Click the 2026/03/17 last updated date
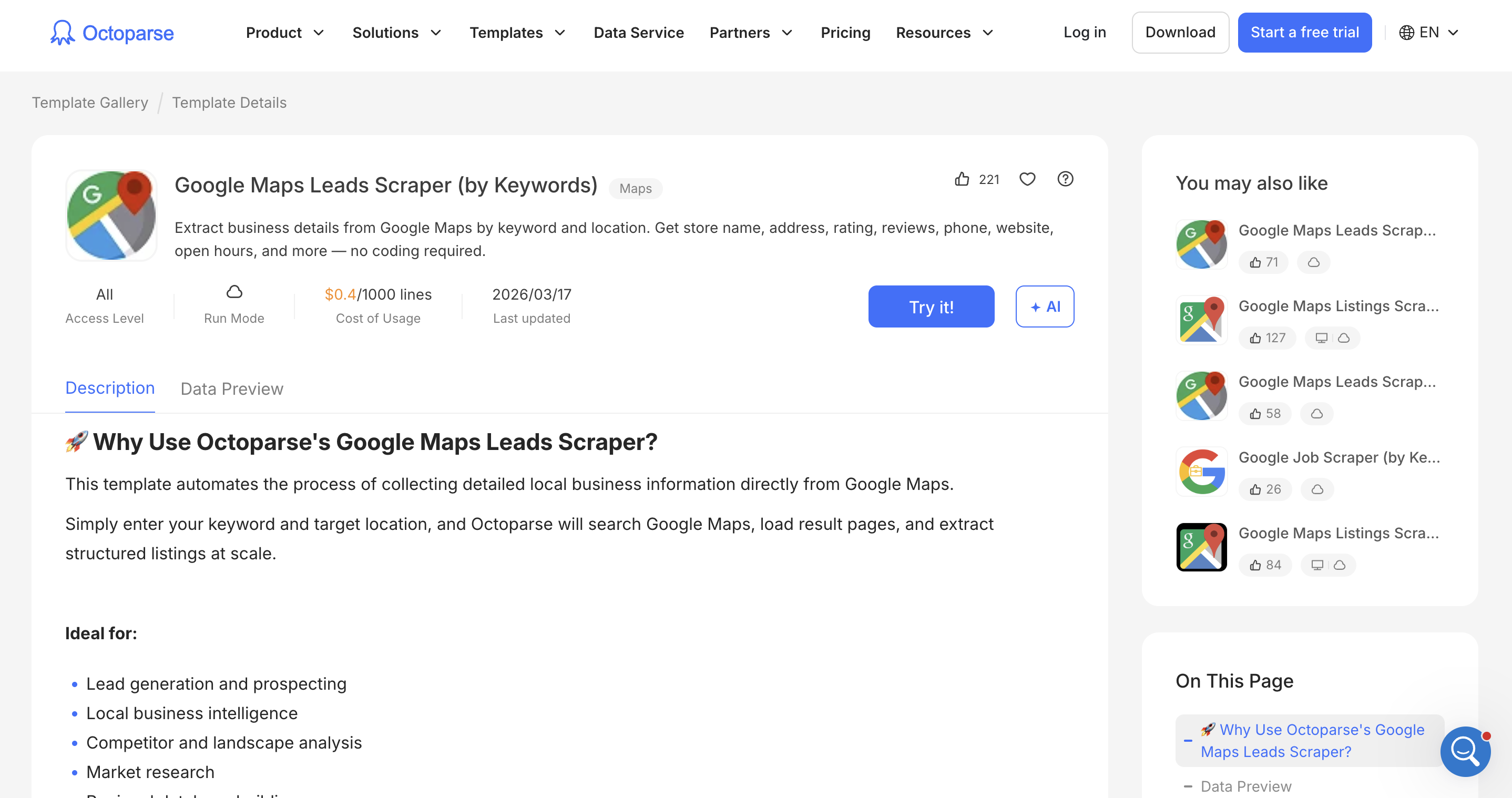This screenshot has width=1512, height=798. [x=531, y=294]
